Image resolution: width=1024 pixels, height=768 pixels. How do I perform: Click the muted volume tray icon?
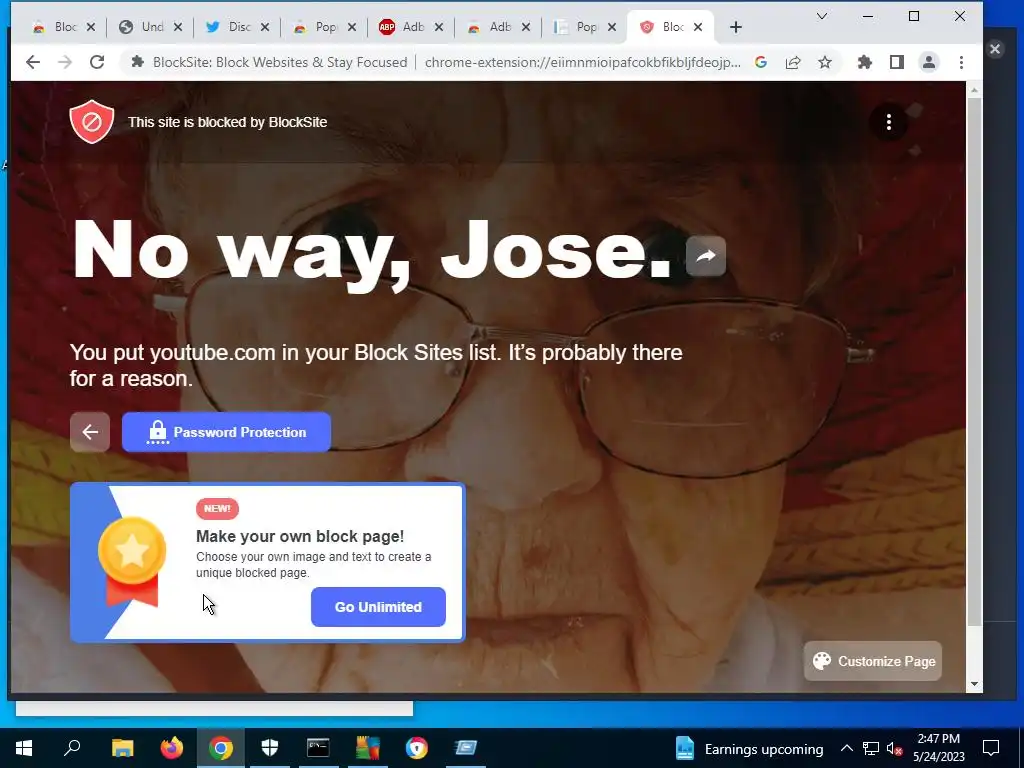pos(895,748)
